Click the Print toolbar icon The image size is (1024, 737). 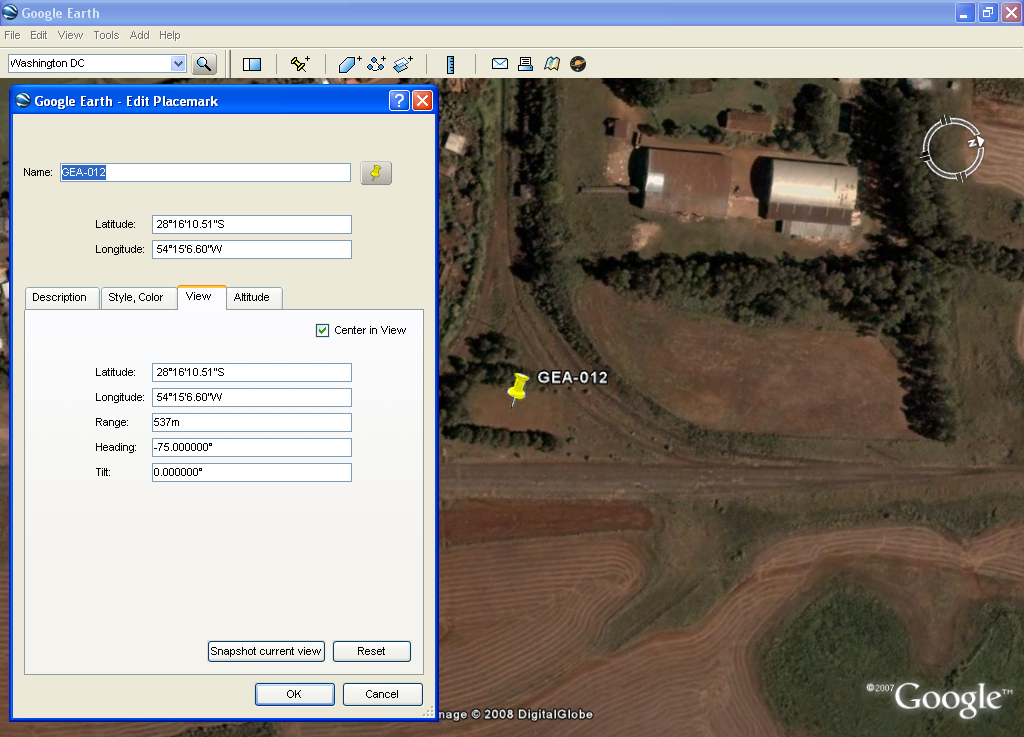(x=525, y=63)
